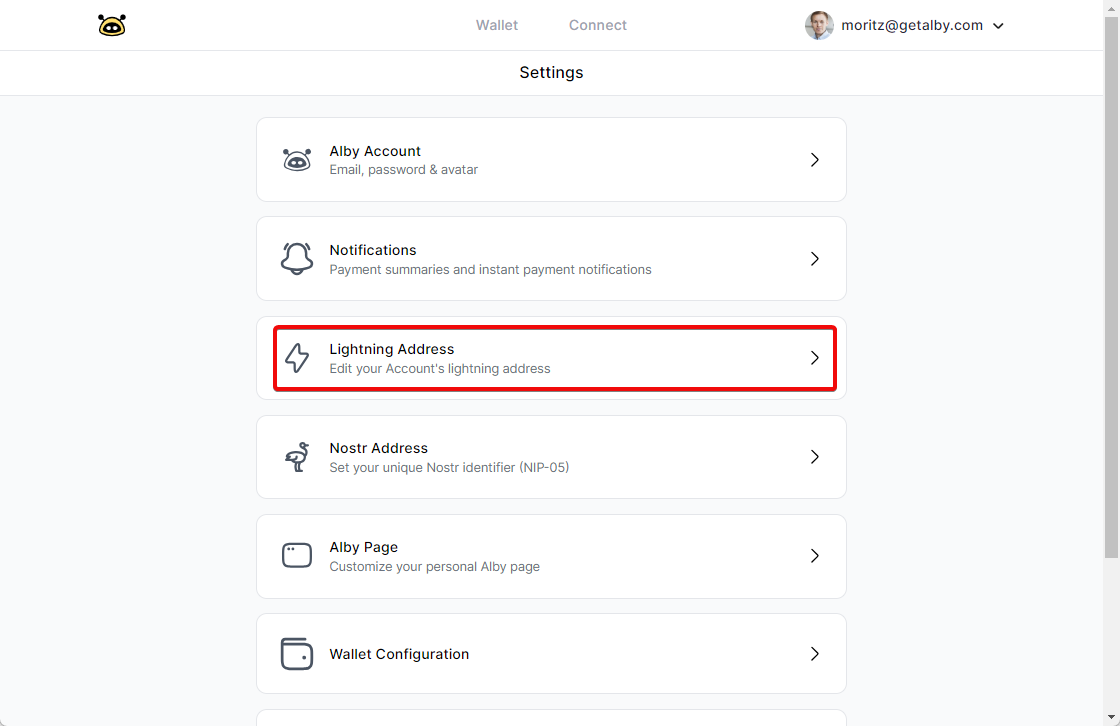This screenshot has width=1120, height=726.
Task: Expand the Wallet Configuration row chevron
Action: [814, 654]
